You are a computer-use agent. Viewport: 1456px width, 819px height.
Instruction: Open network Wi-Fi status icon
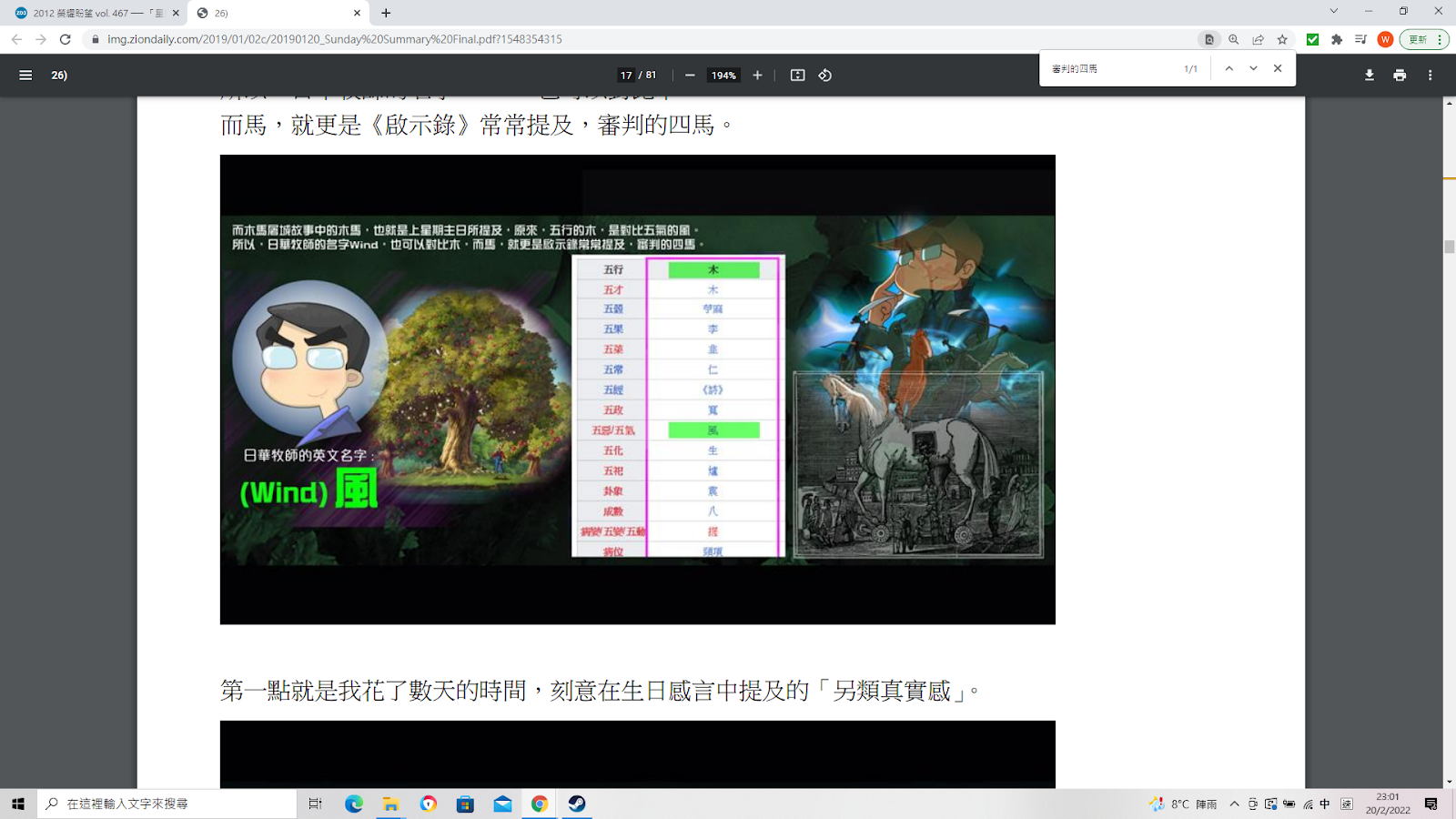[1308, 804]
